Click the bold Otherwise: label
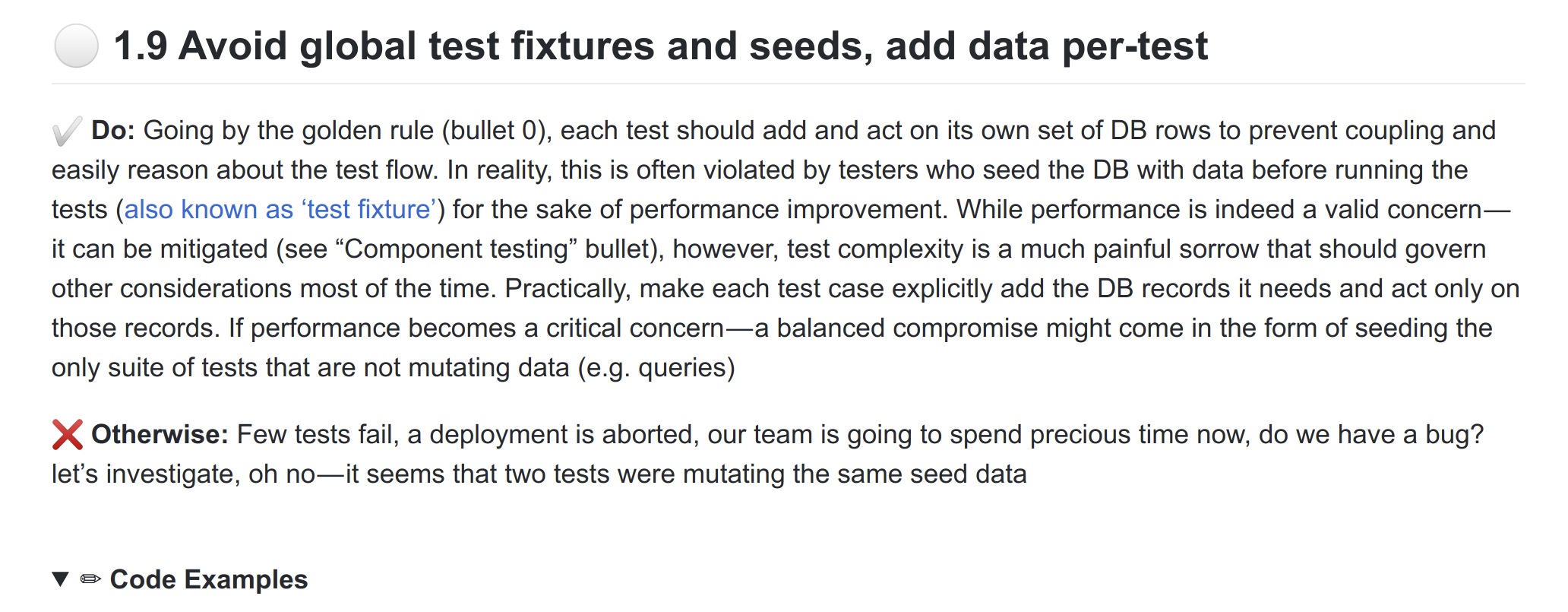The width and height of the screenshot is (1568, 612). pyautogui.click(x=160, y=435)
